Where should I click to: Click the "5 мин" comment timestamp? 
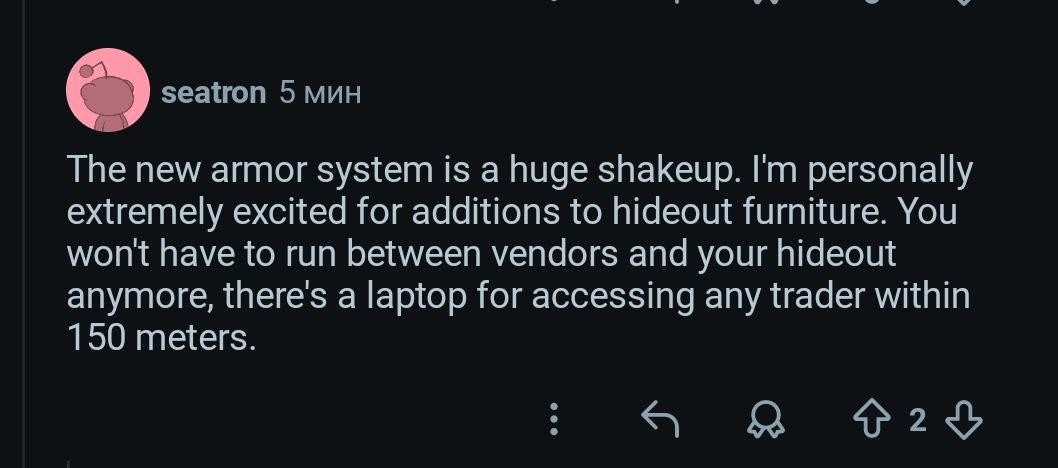coord(319,93)
